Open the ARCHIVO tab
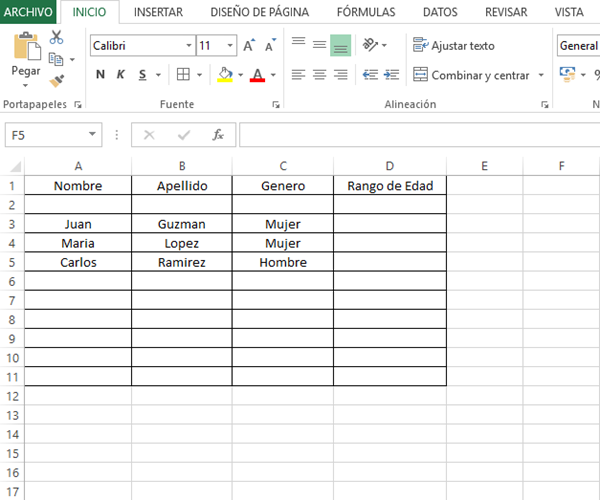The height and width of the screenshot is (500, 600). pos(28,12)
